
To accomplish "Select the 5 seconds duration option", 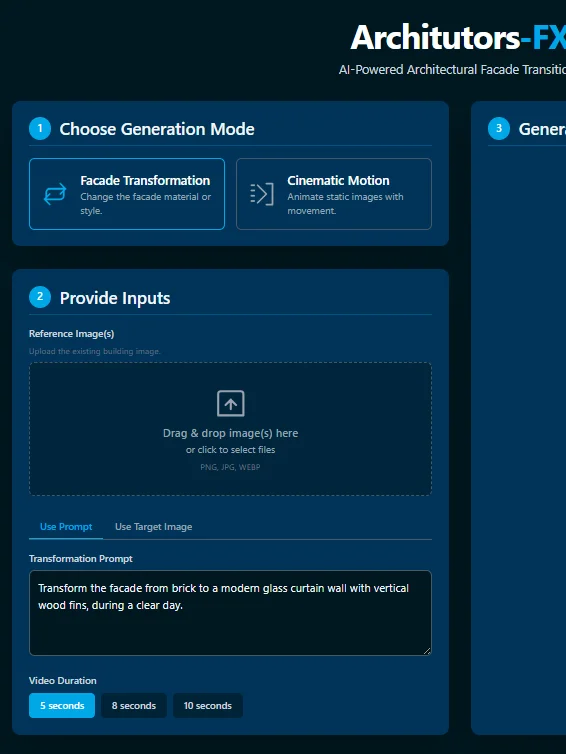I will pyautogui.click(x=62, y=705).
